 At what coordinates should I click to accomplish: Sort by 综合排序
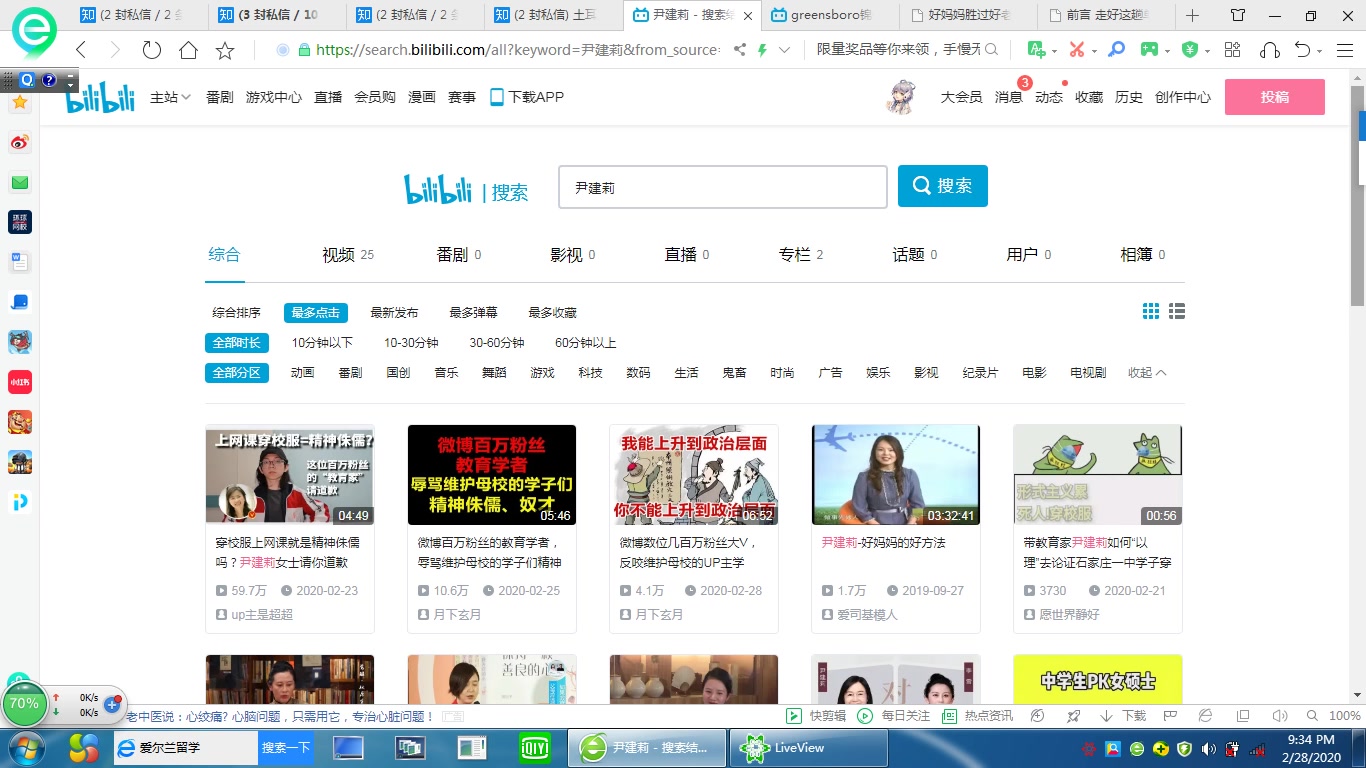pyautogui.click(x=236, y=313)
